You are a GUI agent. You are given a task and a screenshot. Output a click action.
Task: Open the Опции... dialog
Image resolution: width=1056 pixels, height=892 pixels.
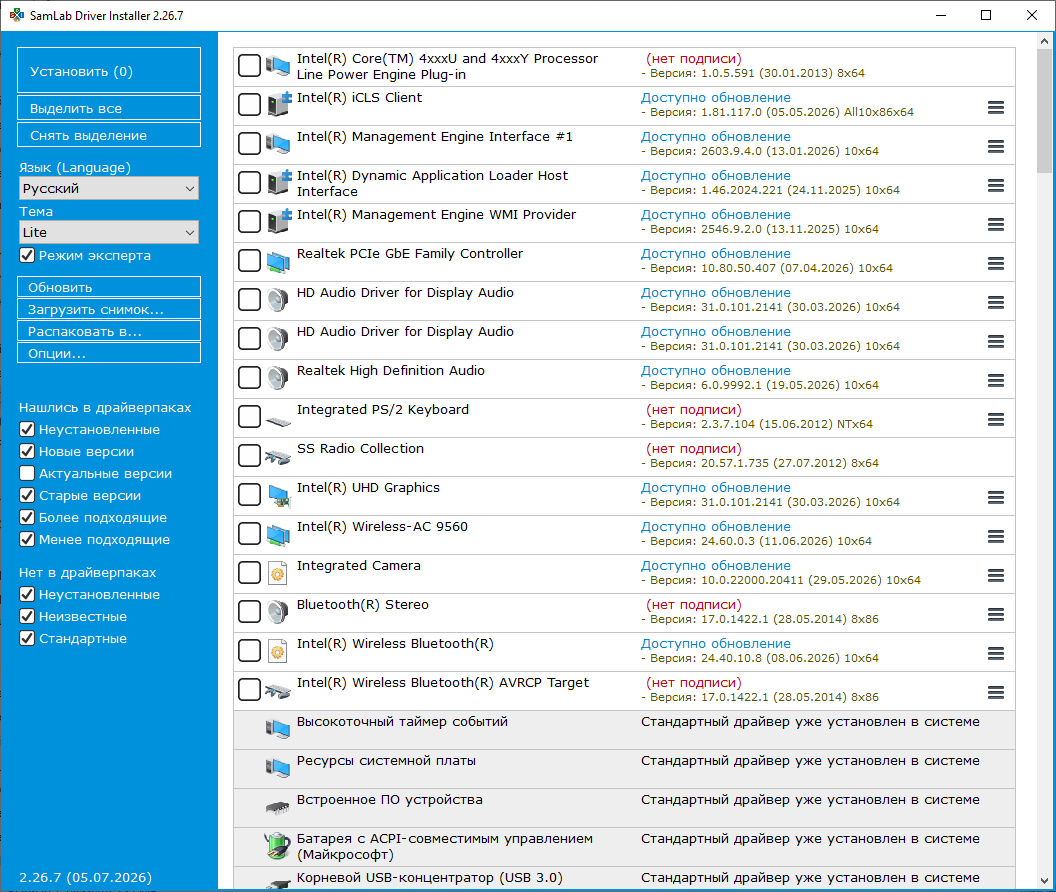point(109,353)
